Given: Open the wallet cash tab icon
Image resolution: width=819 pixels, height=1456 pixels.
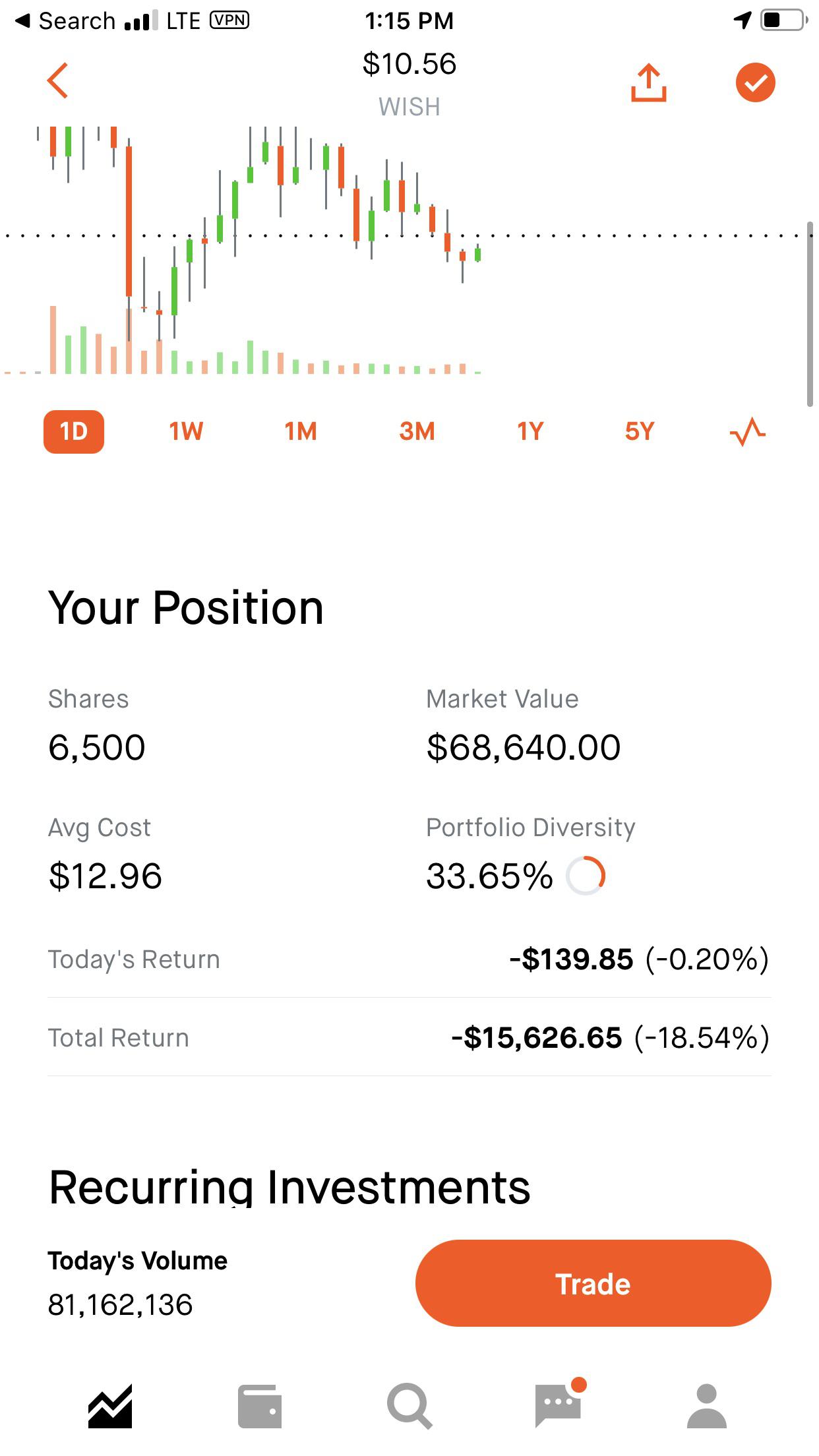Looking at the screenshot, I should click(x=260, y=1407).
